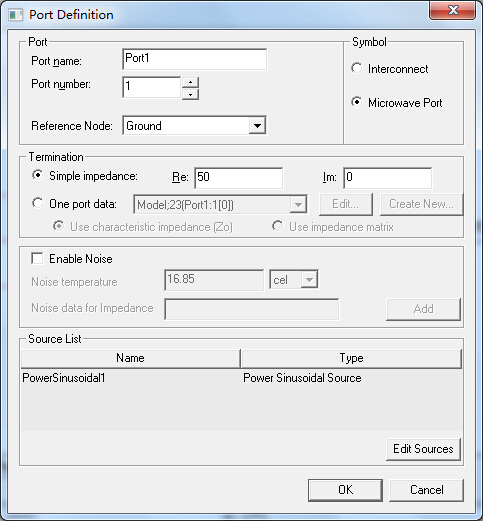Screen dimensions: 483x521
Task: Confirm with the OK button
Action: coord(345,490)
